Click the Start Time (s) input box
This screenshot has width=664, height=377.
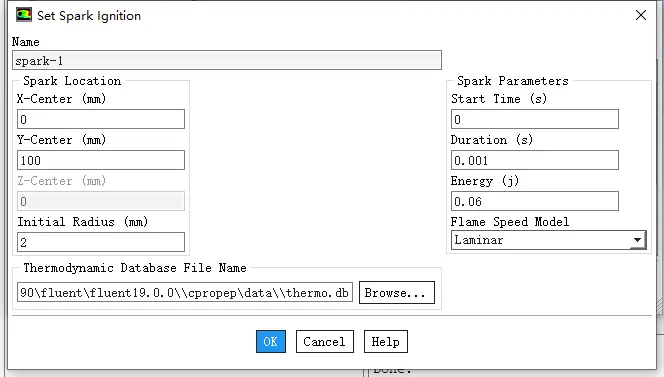tap(535, 119)
